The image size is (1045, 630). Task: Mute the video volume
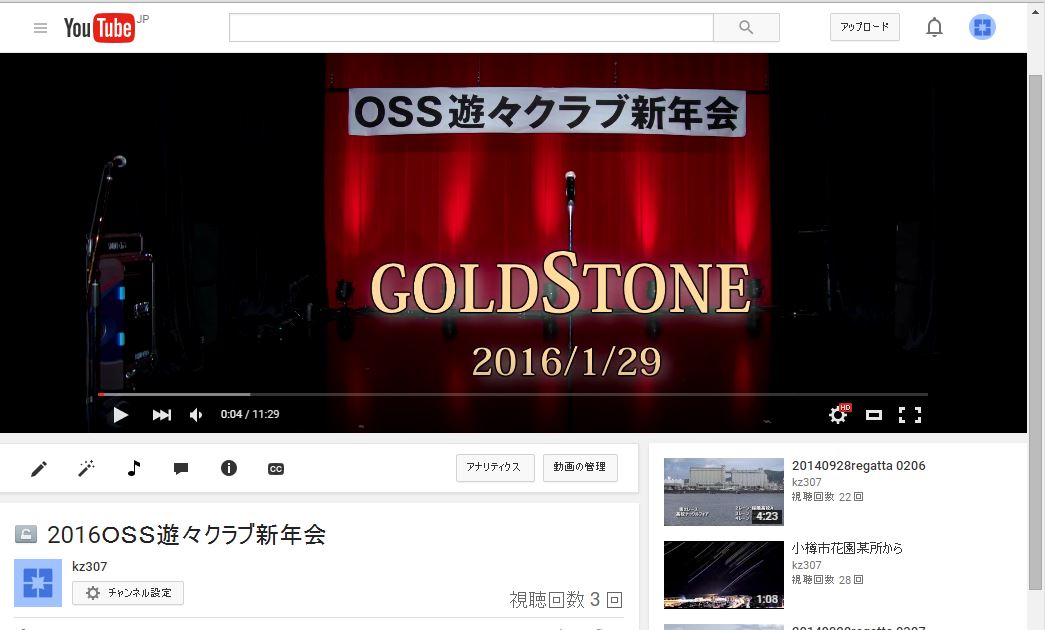coord(196,415)
